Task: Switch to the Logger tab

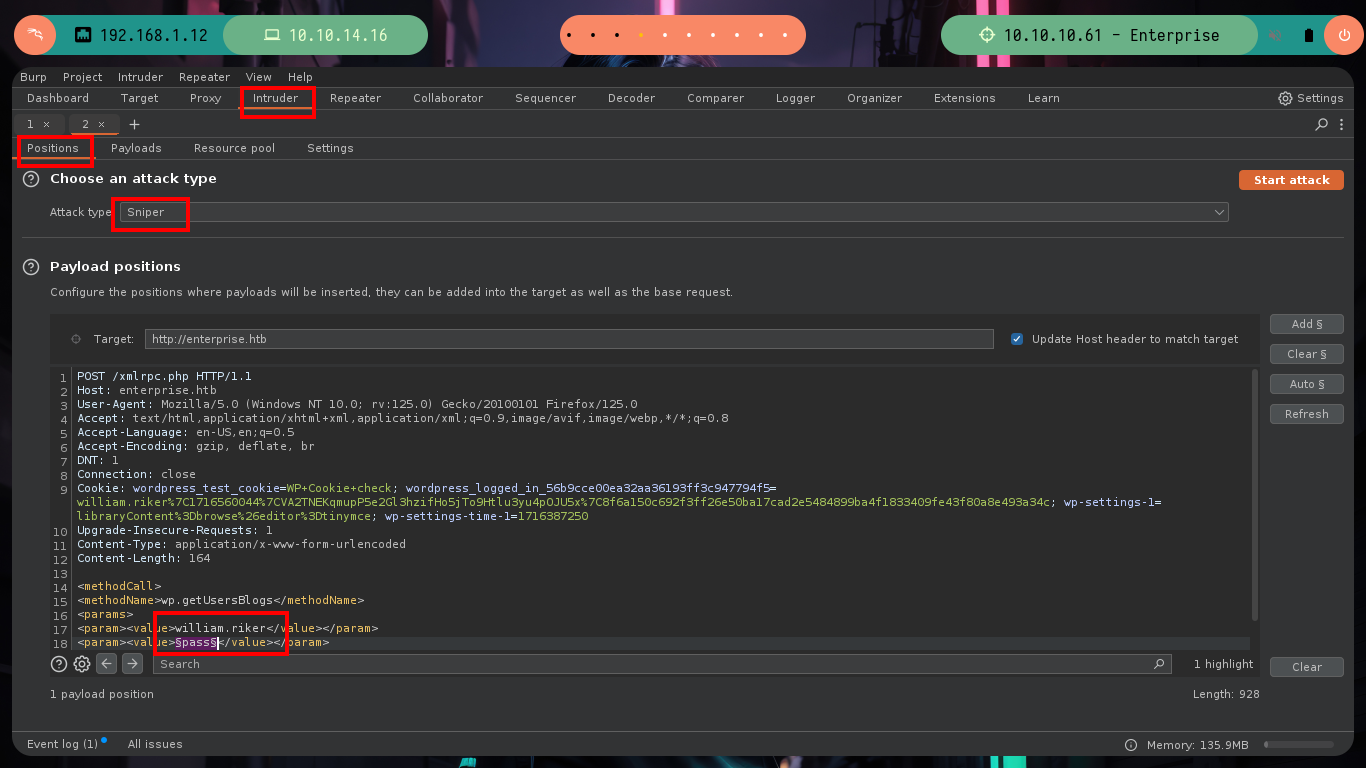Action: click(796, 98)
